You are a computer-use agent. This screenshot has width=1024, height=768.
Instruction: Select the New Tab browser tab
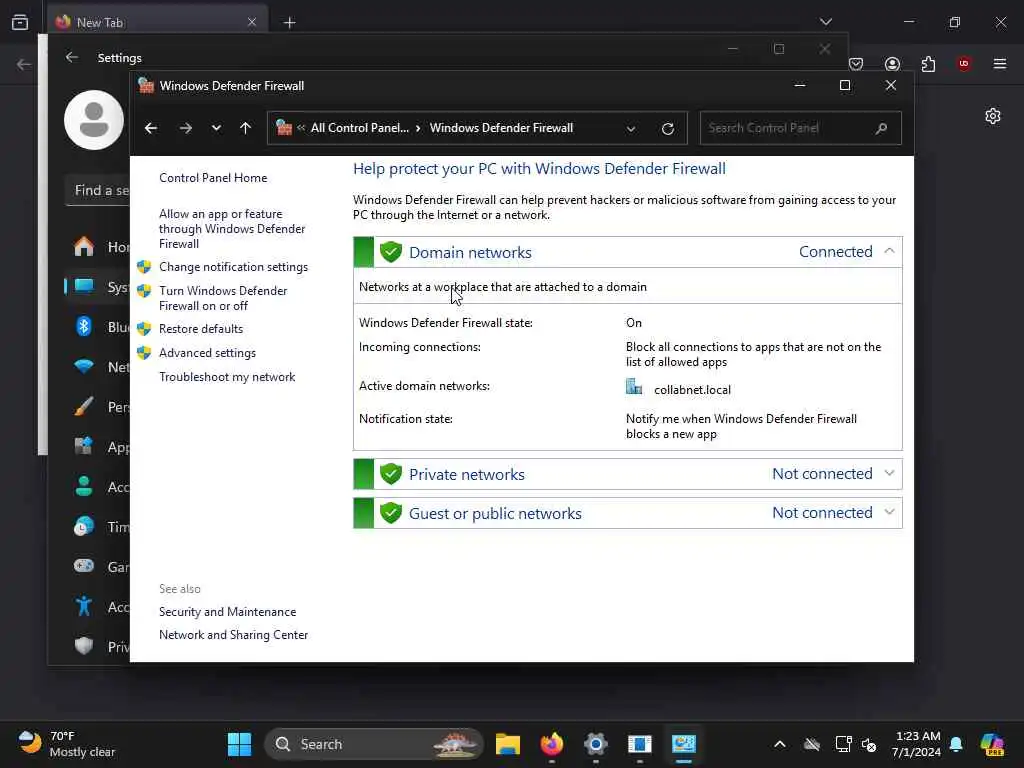[x=157, y=22]
